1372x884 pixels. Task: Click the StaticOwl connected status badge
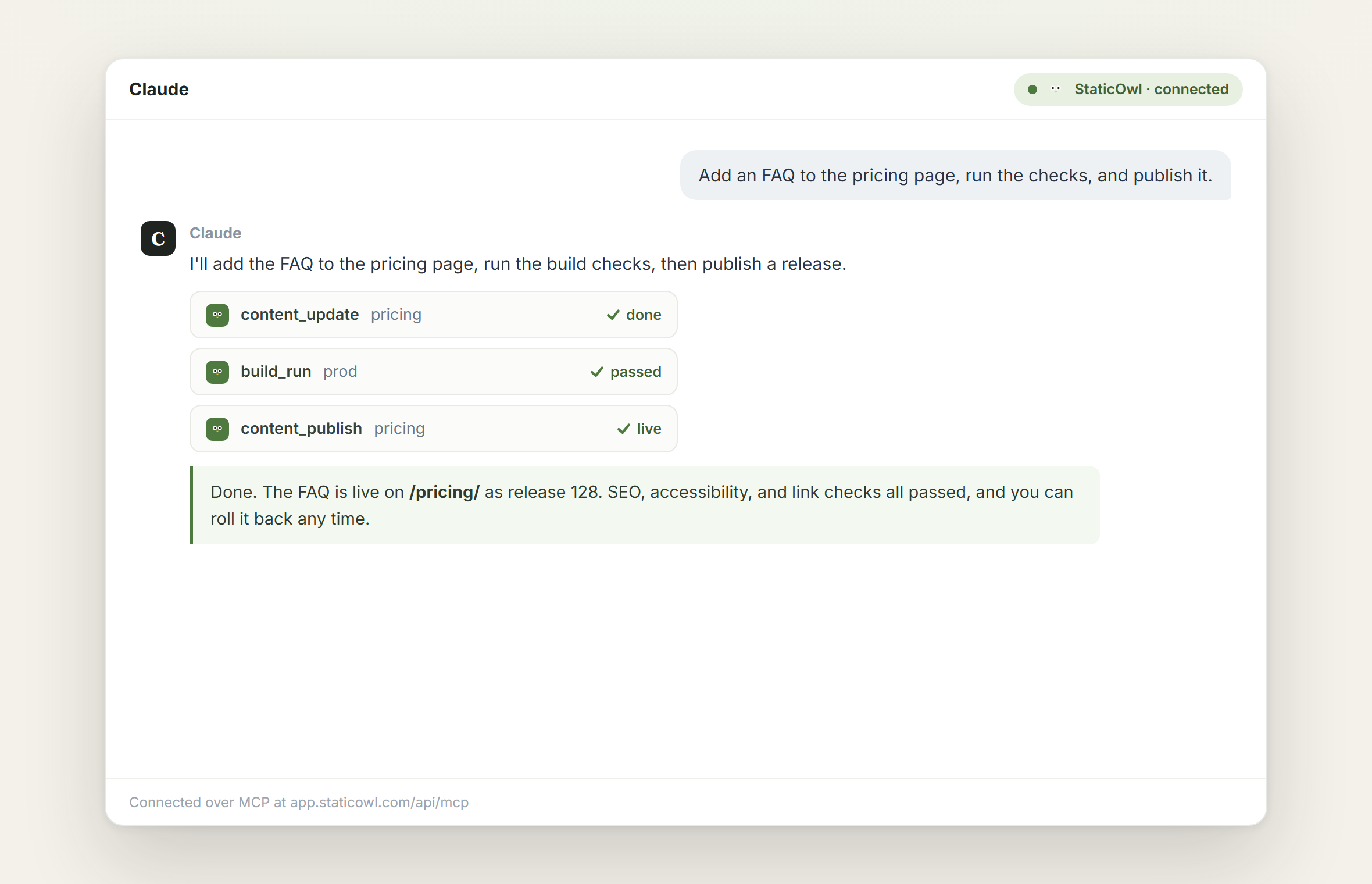[1128, 90]
